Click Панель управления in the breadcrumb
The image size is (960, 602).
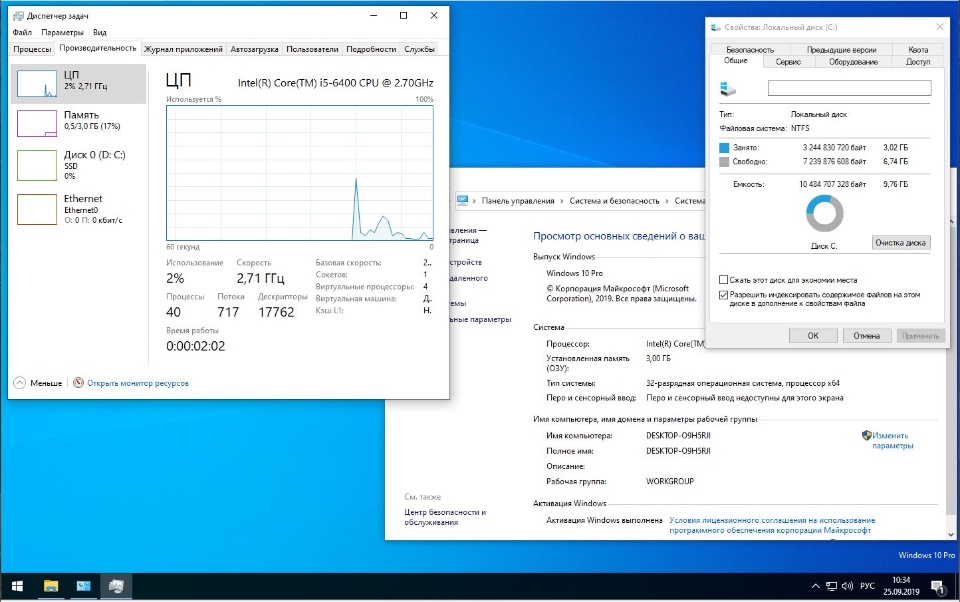tap(518, 201)
